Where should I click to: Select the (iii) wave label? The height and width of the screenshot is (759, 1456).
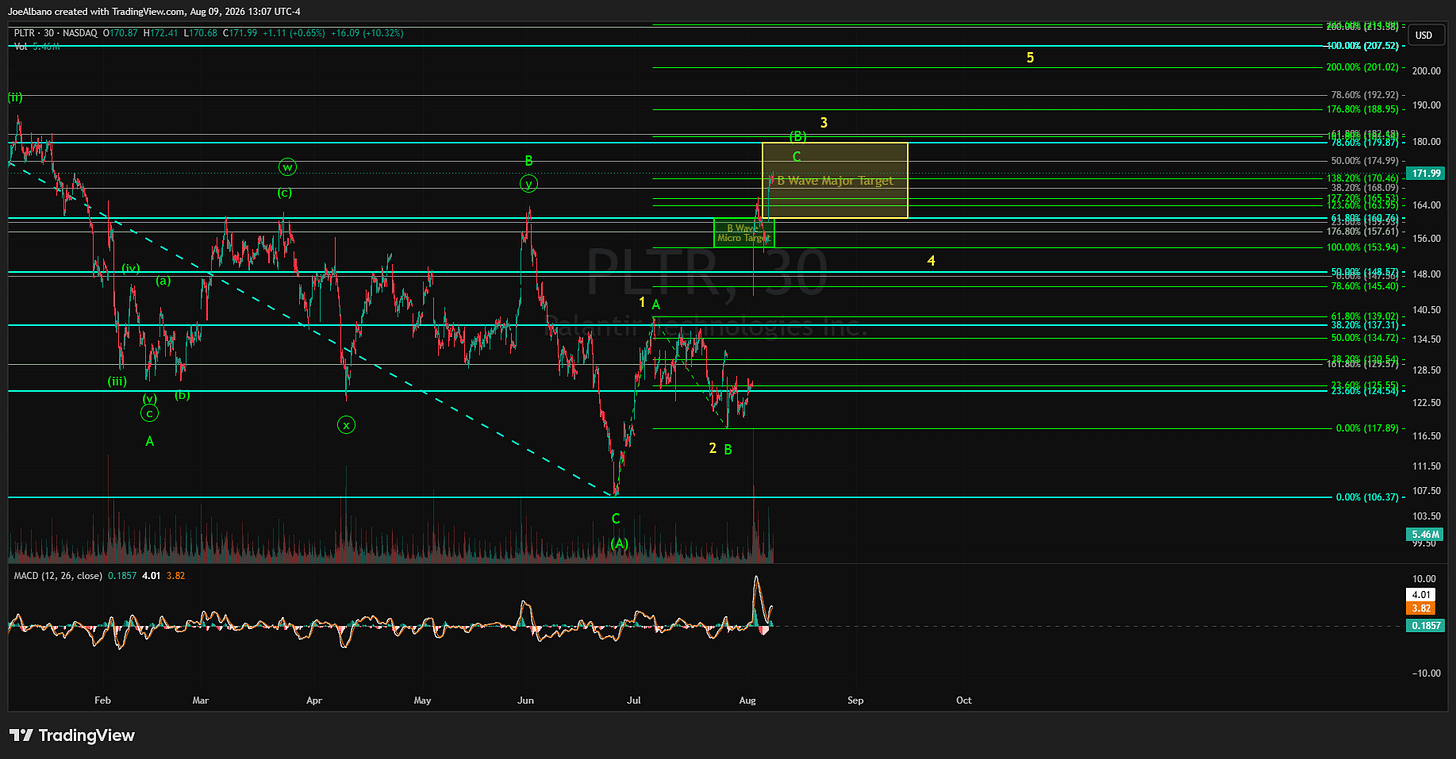[118, 381]
